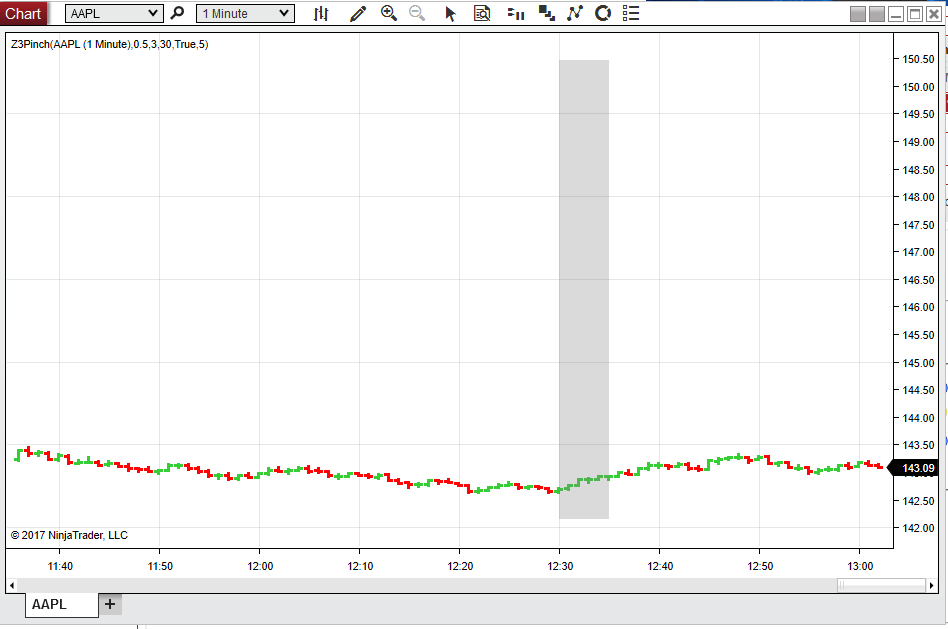Image resolution: width=948 pixels, height=629 pixels.
Task: Activate the zoom in magnifier tool
Action: 389,13
